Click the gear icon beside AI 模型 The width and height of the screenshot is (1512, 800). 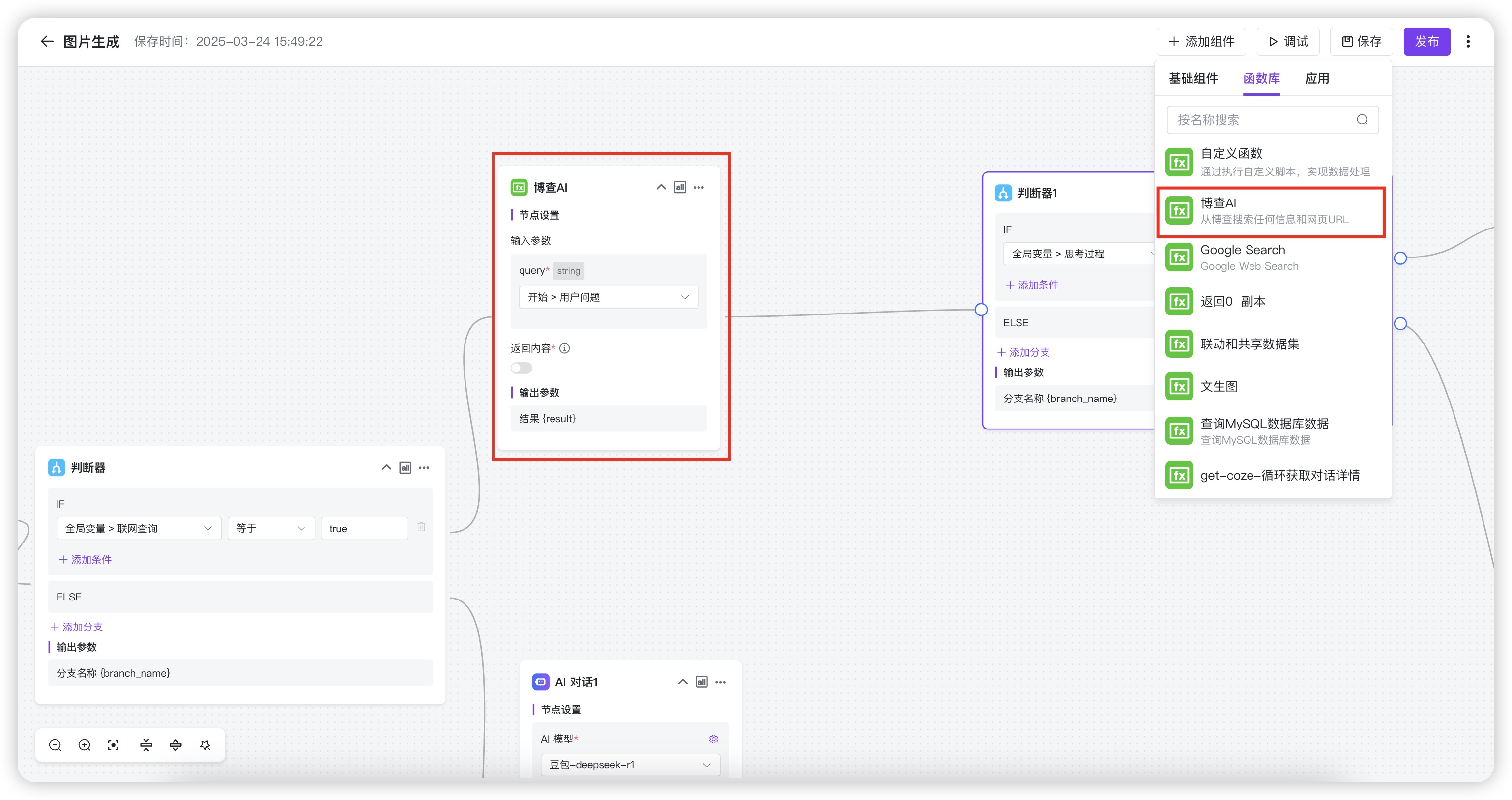[x=713, y=739]
